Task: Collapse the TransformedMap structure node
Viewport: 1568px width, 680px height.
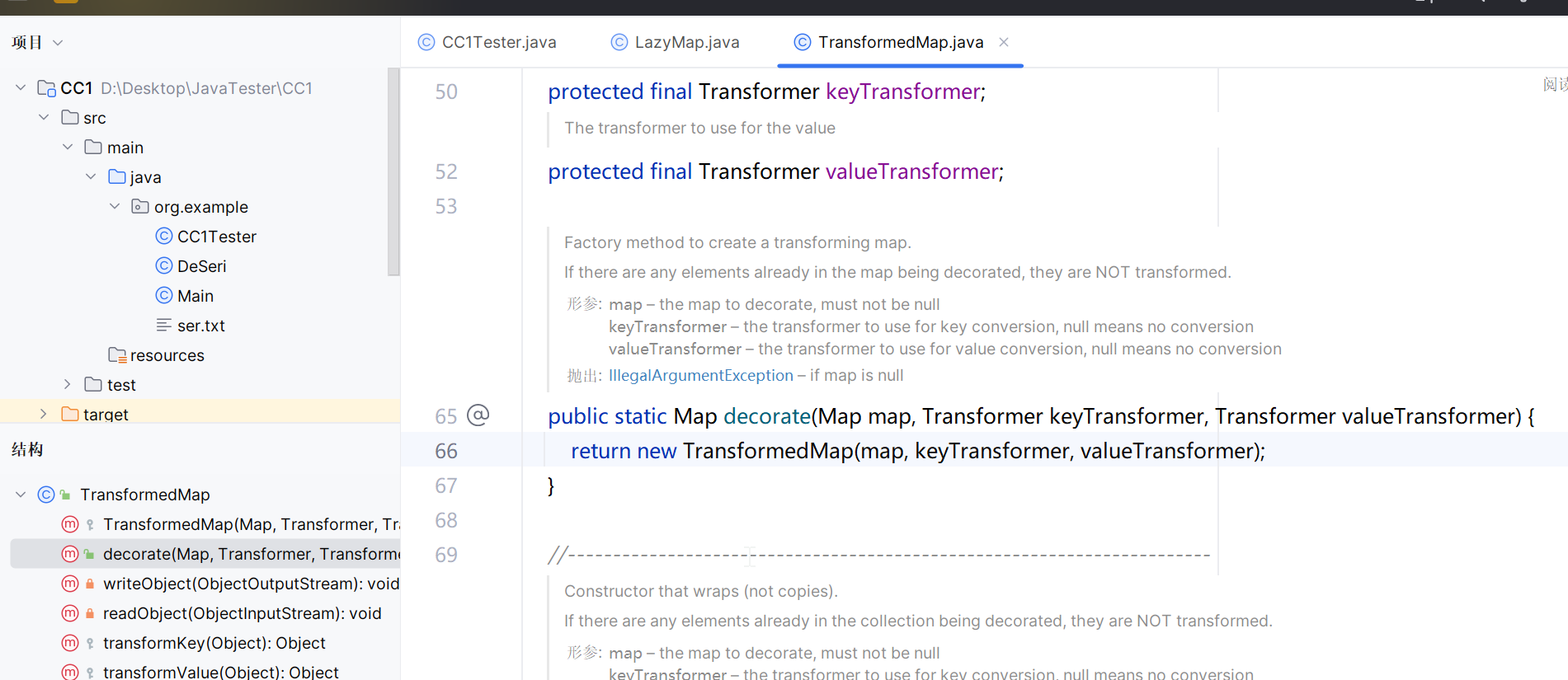Action: pyautogui.click(x=21, y=495)
